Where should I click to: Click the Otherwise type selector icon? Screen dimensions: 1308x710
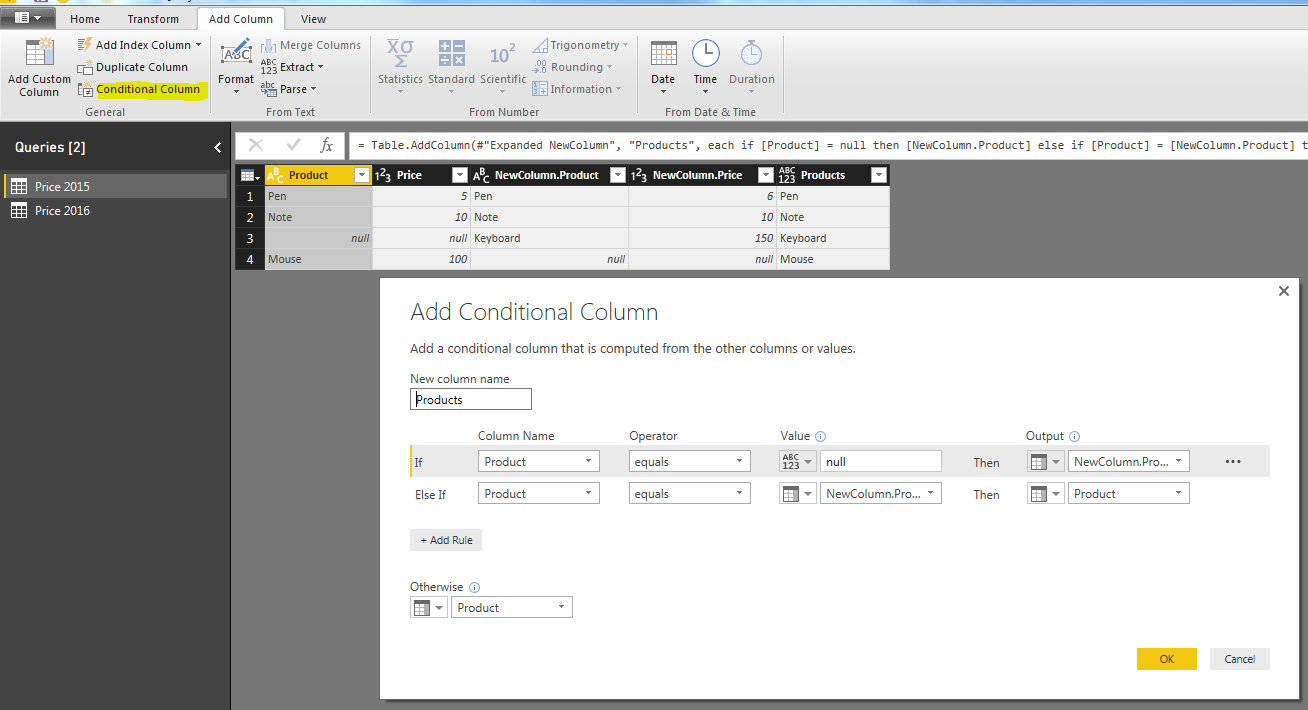(429, 607)
